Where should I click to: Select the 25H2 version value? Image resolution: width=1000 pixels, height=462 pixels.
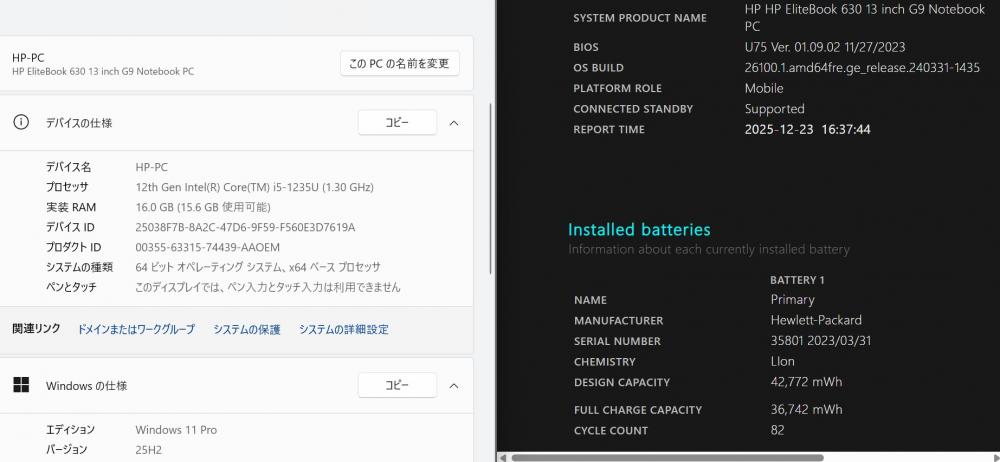tap(149, 450)
